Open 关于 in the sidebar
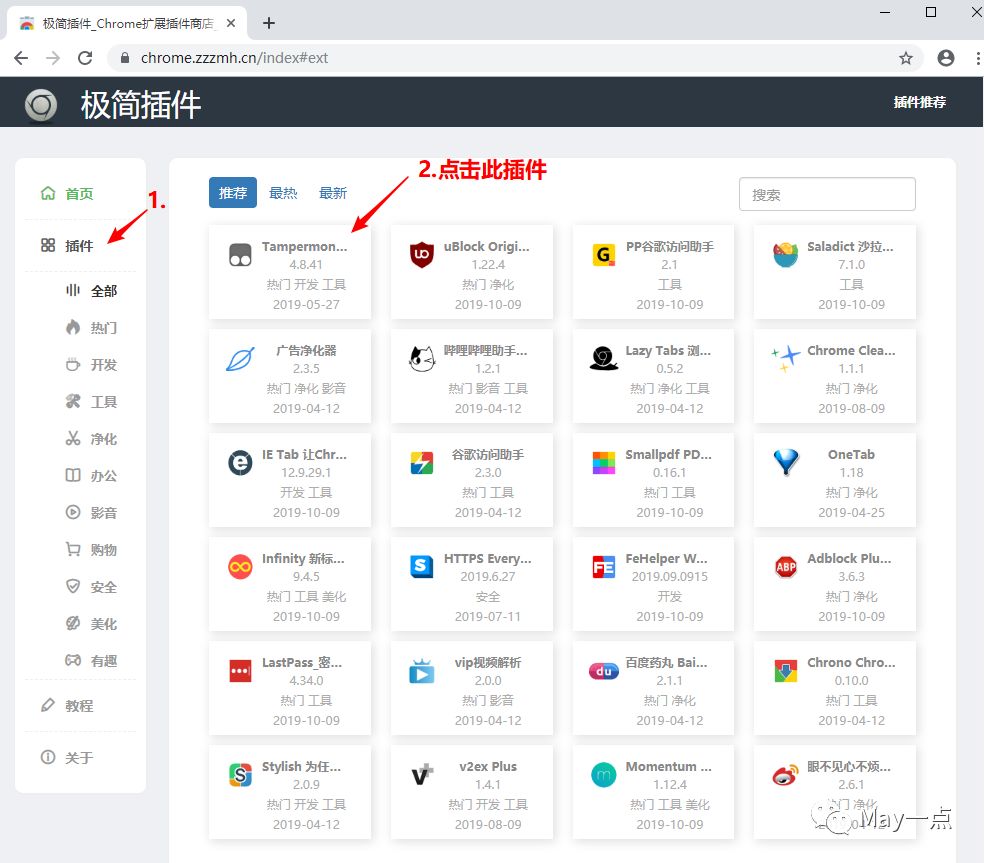Screen dimensions: 984x863 point(80,758)
